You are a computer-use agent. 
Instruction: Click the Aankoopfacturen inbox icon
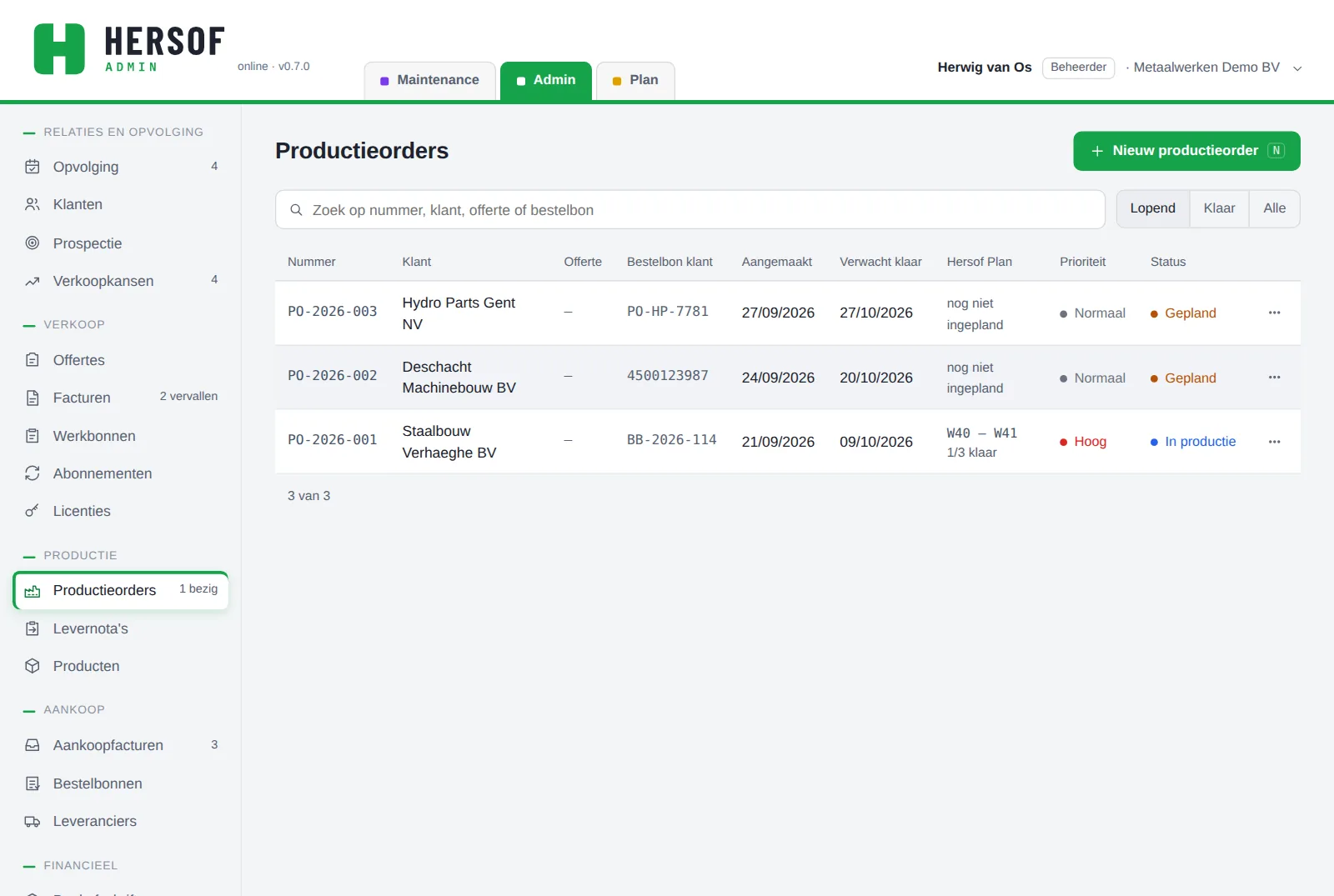[x=33, y=745]
